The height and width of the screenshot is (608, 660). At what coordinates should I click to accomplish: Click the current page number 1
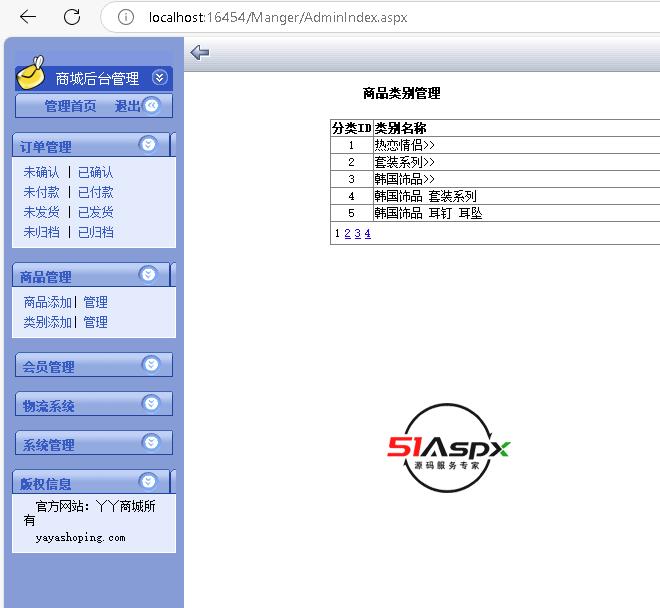point(337,233)
